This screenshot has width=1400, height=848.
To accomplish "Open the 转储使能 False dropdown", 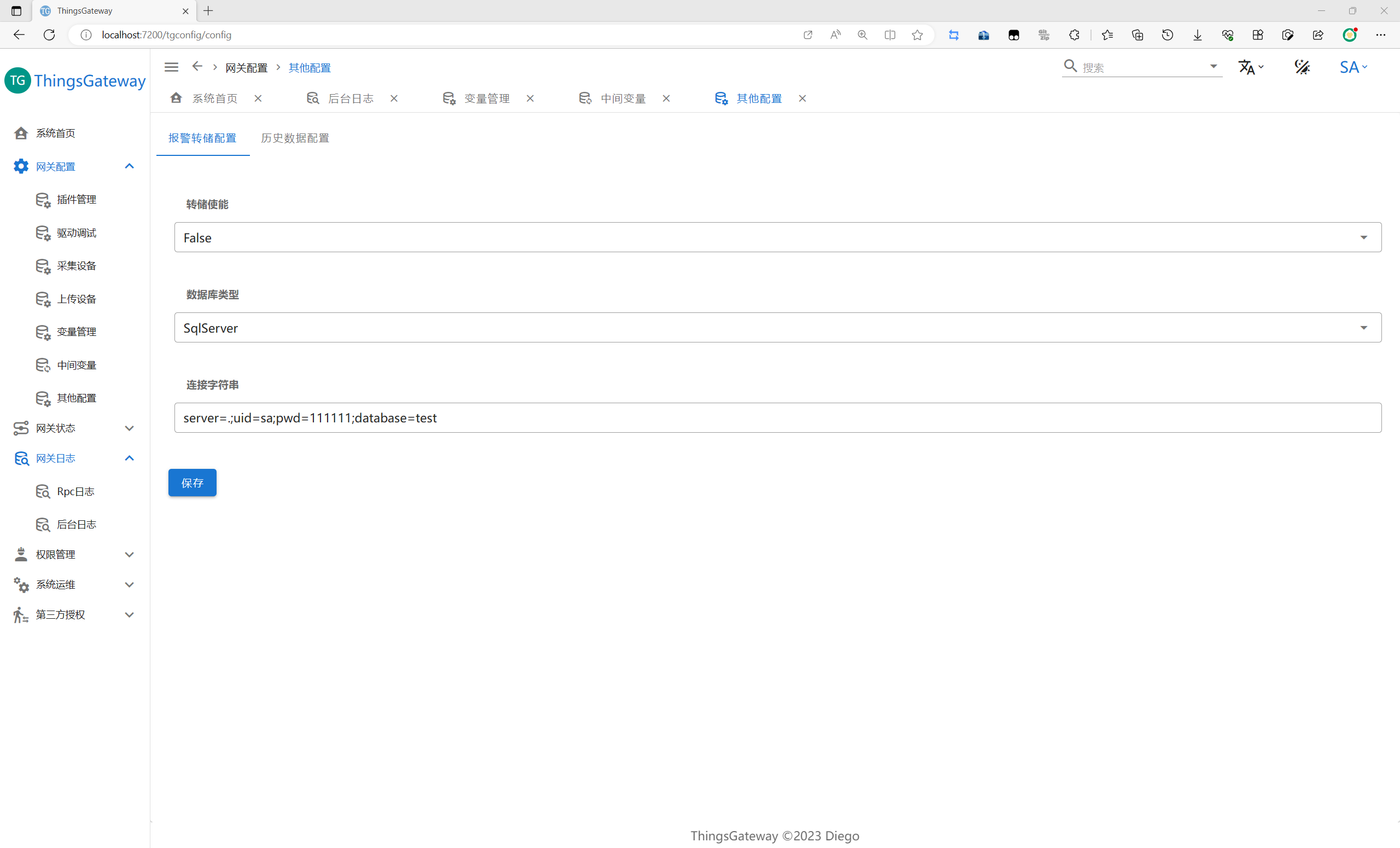I will [777, 237].
